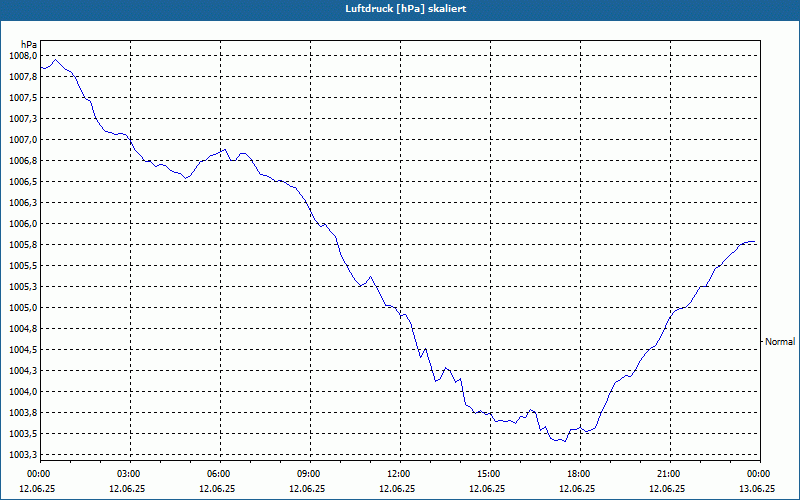Select the 15:00 time label
800x500 pixels.
click(491, 474)
